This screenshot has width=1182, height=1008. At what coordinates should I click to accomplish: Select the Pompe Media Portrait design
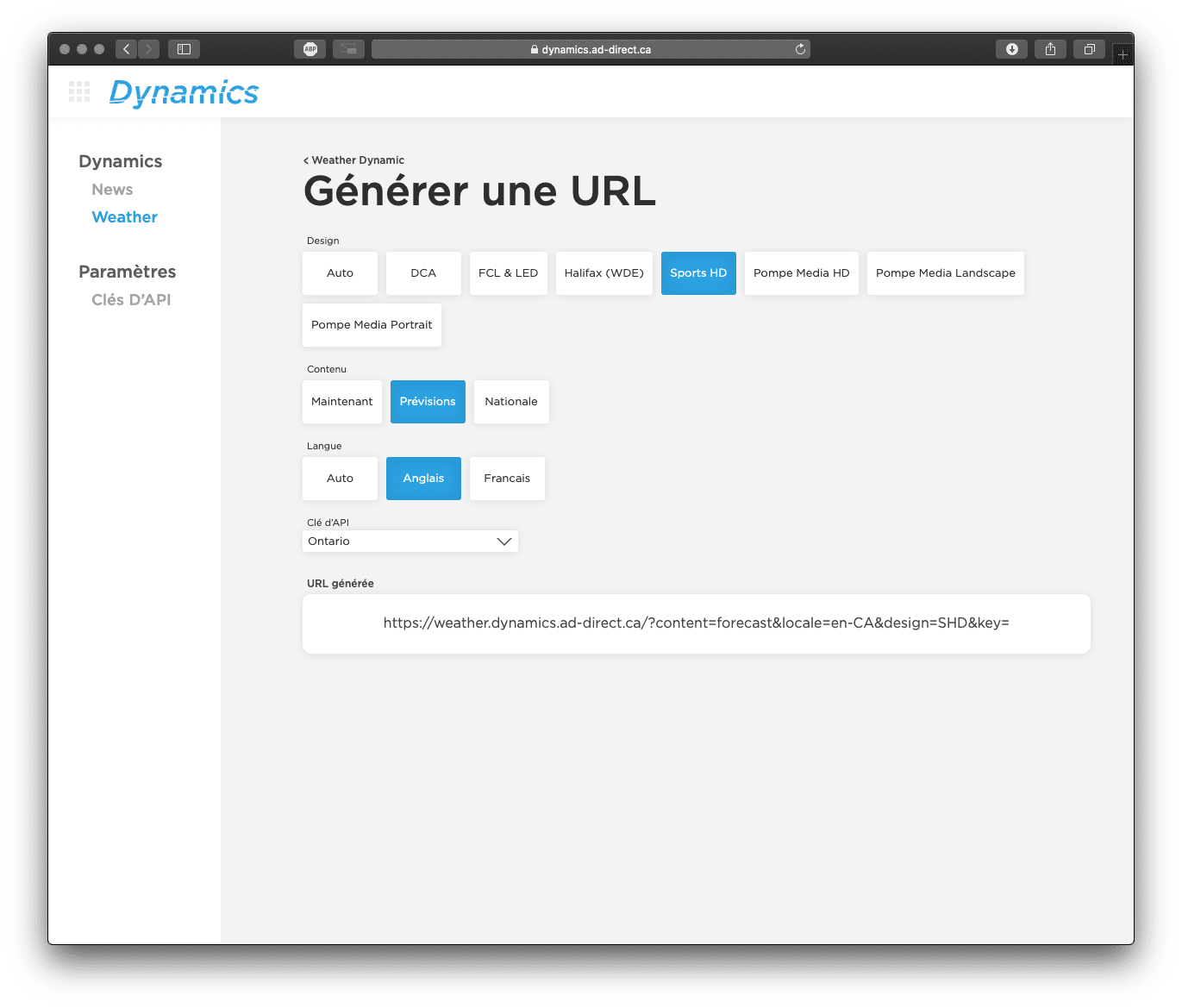point(372,325)
